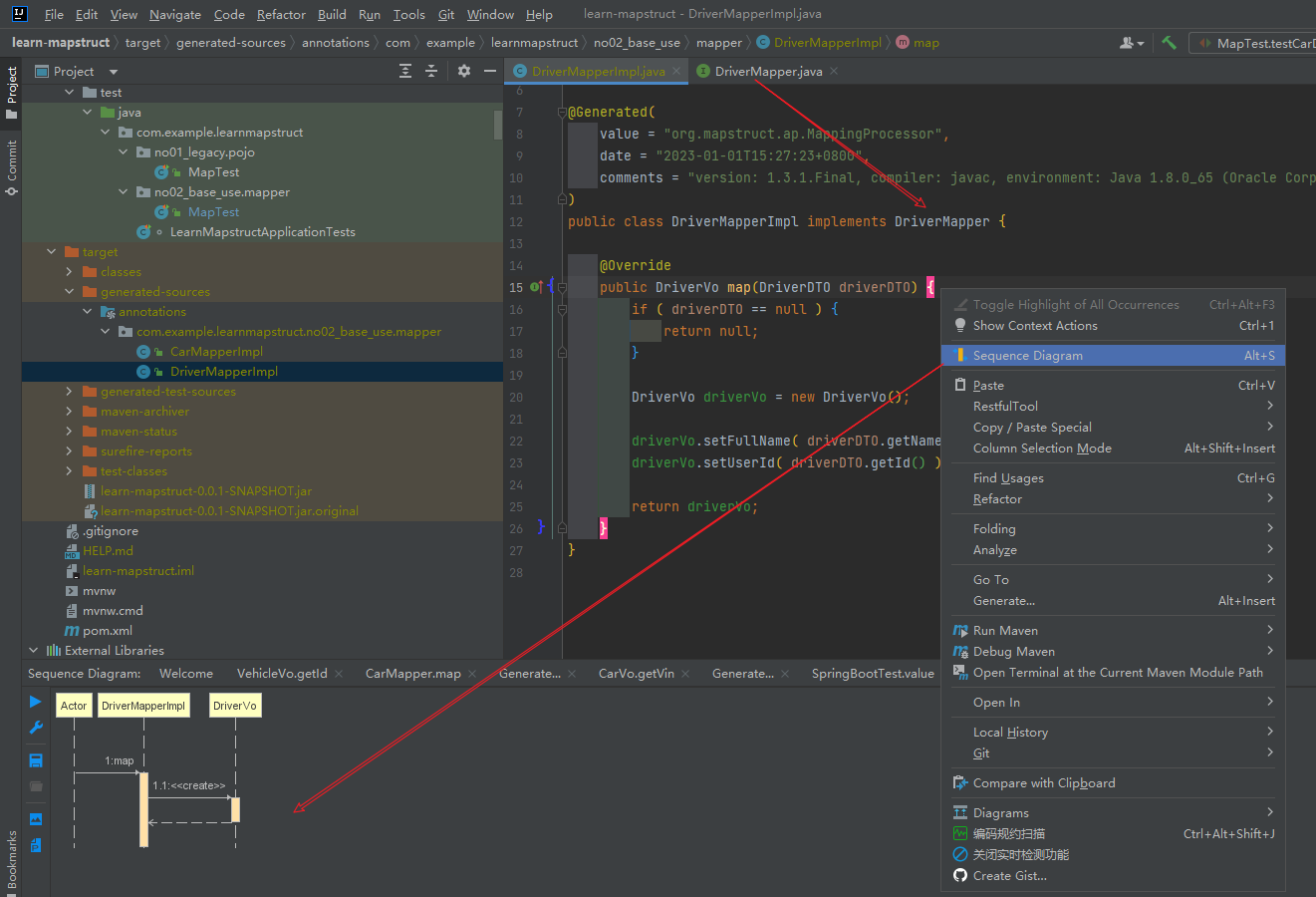
Task: Click the Actor box in the sequence diagram
Action: coord(73,705)
